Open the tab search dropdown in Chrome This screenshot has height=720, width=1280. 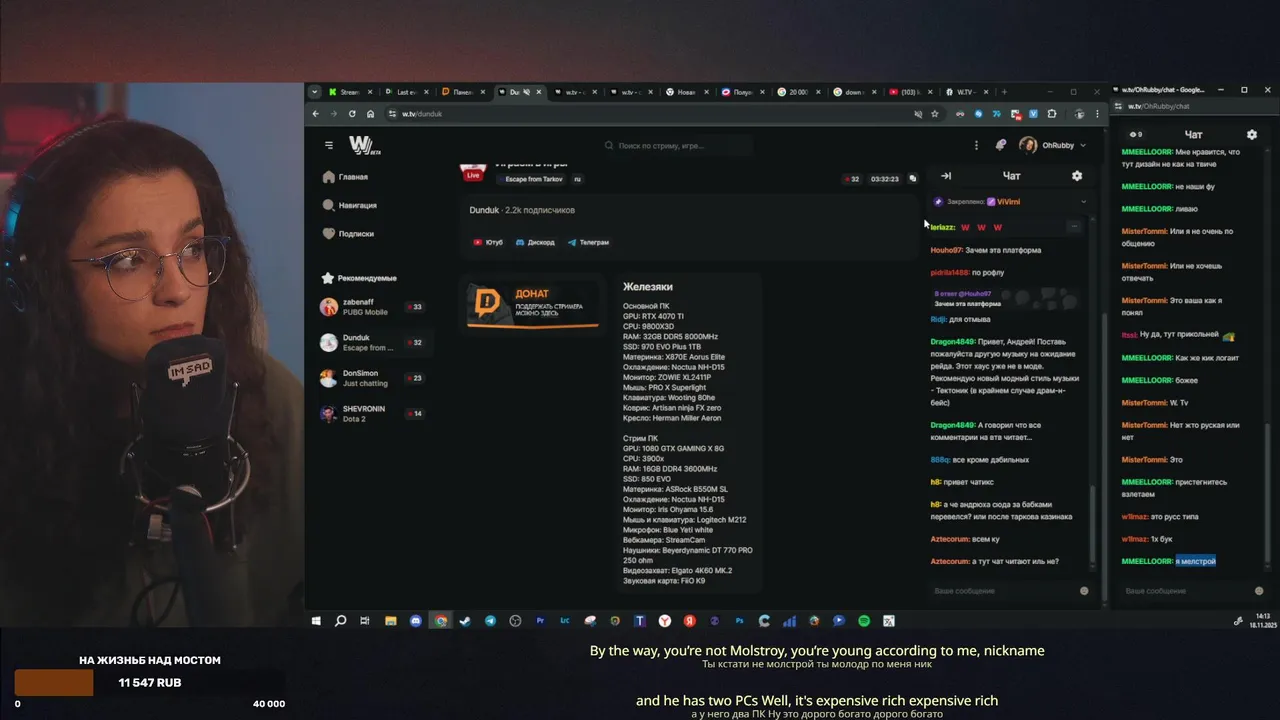click(x=314, y=92)
